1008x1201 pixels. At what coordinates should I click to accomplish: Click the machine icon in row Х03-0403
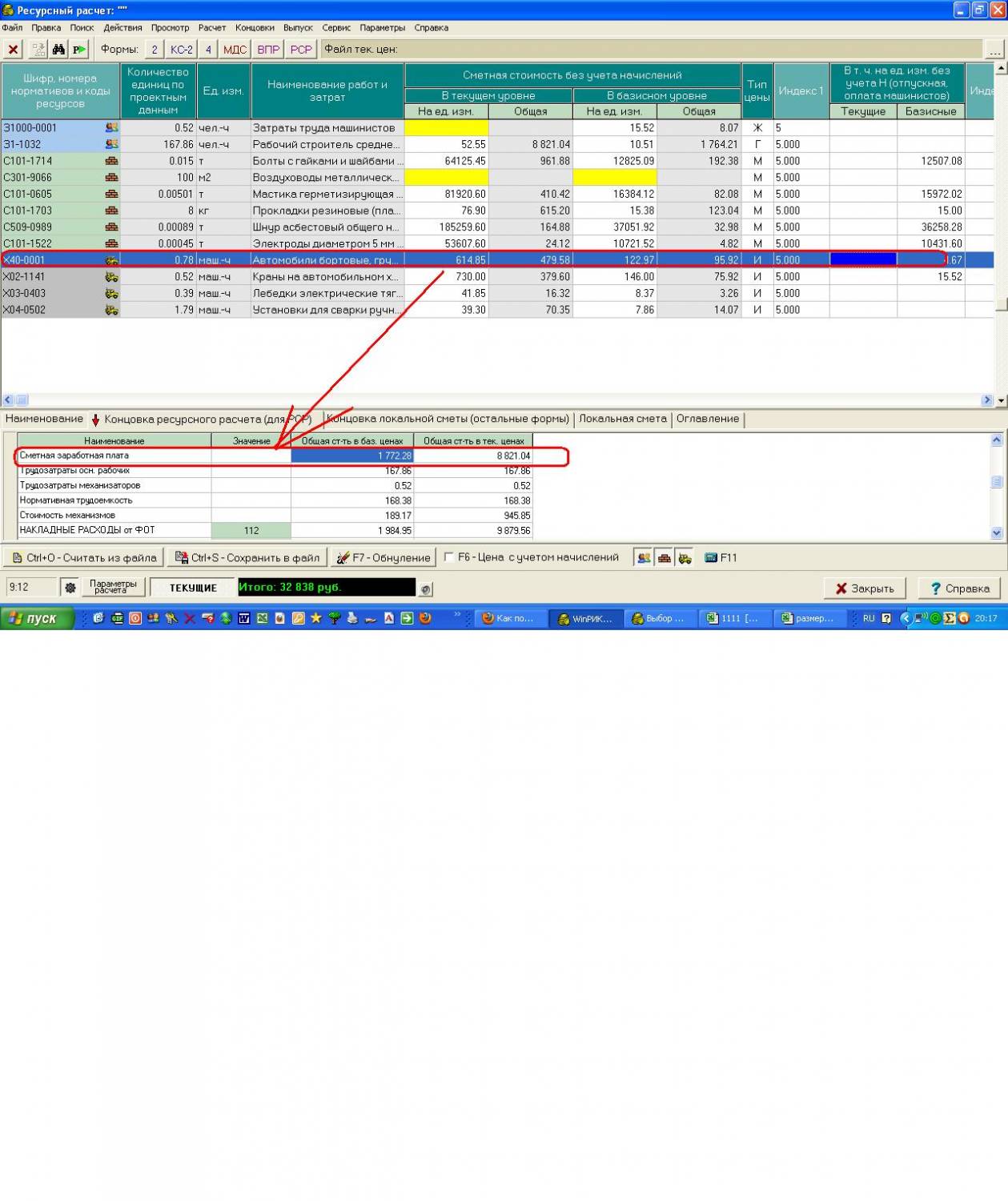(111, 293)
